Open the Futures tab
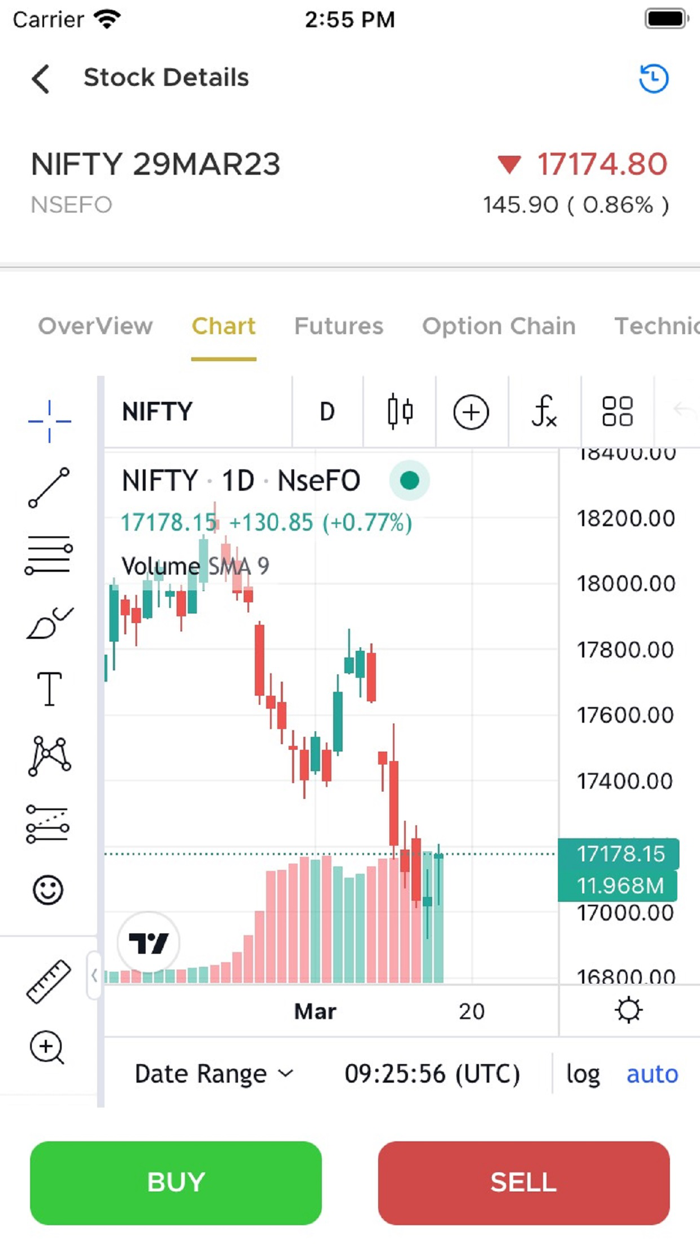This screenshot has height=1244, width=700. pos(339,326)
